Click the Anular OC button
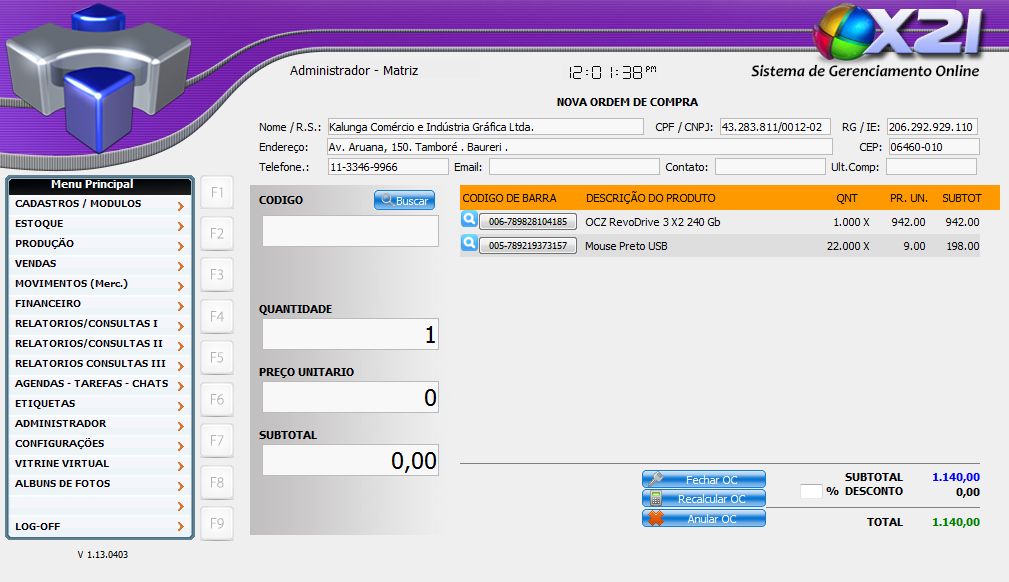The height and width of the screenshot is (582, 1009). point(704,519)
